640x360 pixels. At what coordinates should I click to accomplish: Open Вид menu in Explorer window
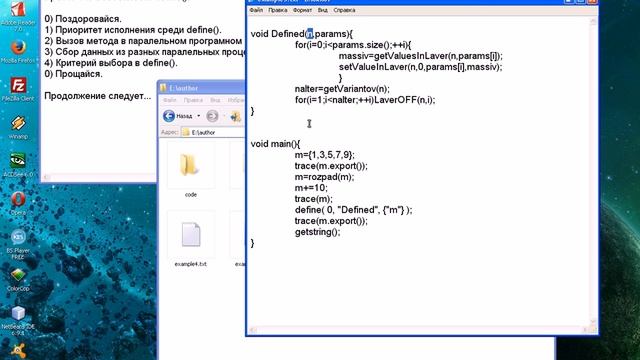coord(215,100)
